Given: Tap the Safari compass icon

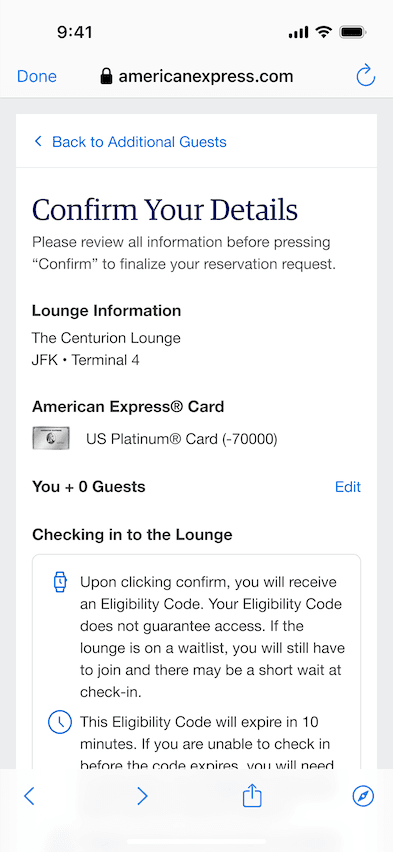Looking at the screenshot, I should 363,797.
